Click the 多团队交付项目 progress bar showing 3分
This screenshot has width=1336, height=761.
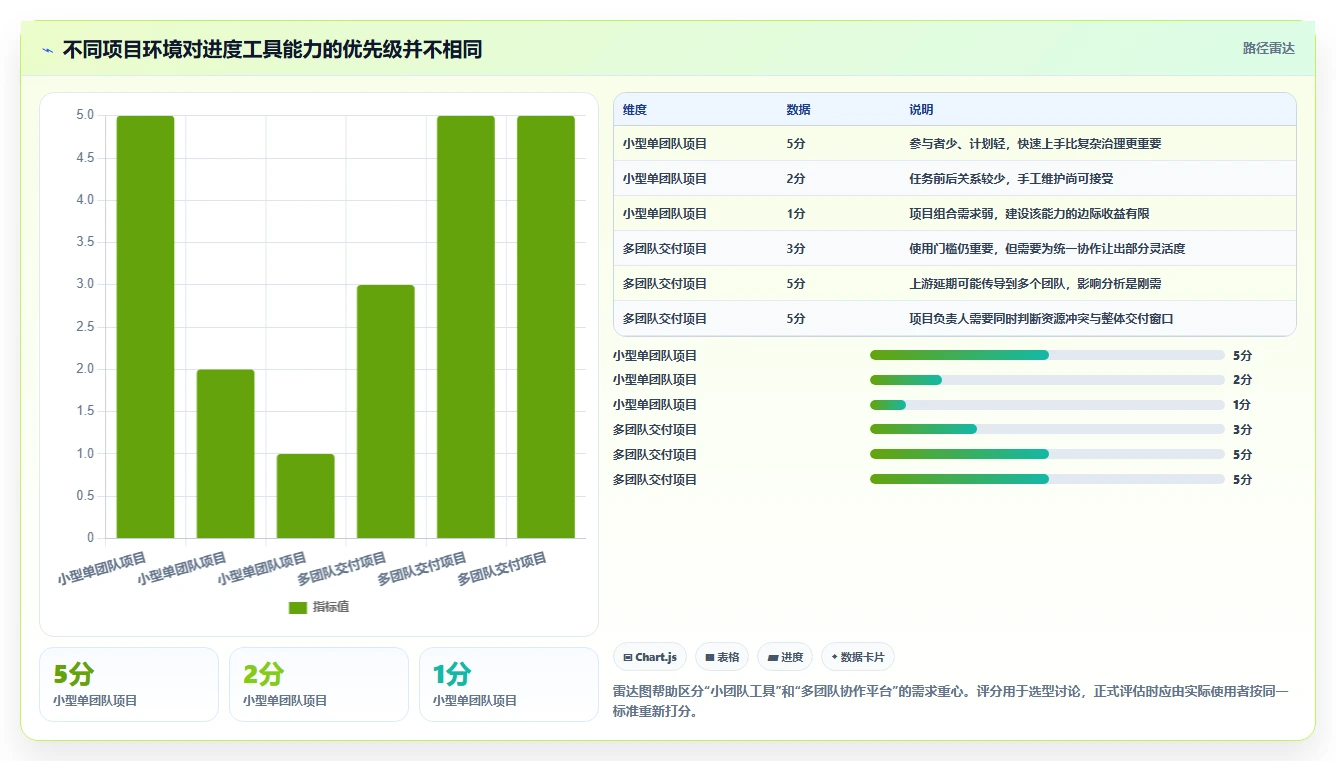[x=1047, y=430]
